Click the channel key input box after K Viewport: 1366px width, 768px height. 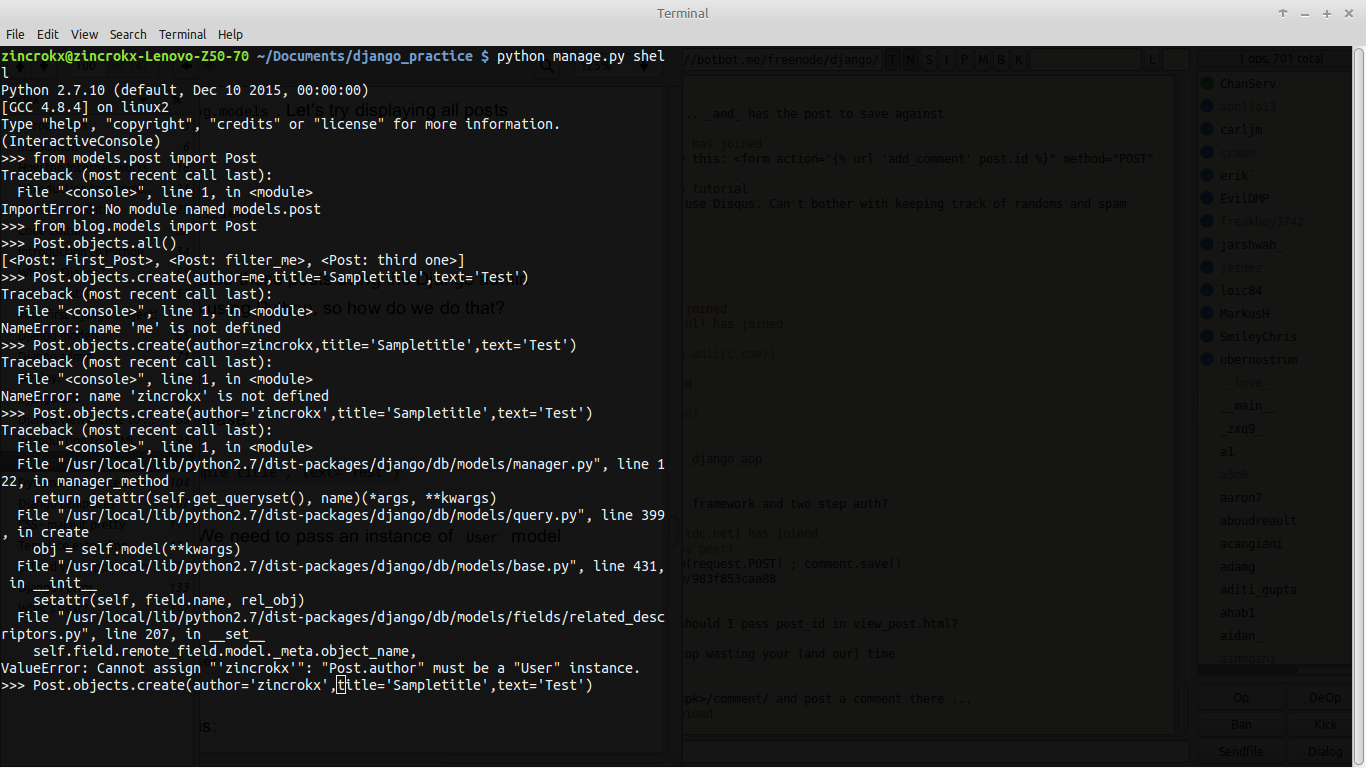pyautogui.click(x=1085, y=60)
